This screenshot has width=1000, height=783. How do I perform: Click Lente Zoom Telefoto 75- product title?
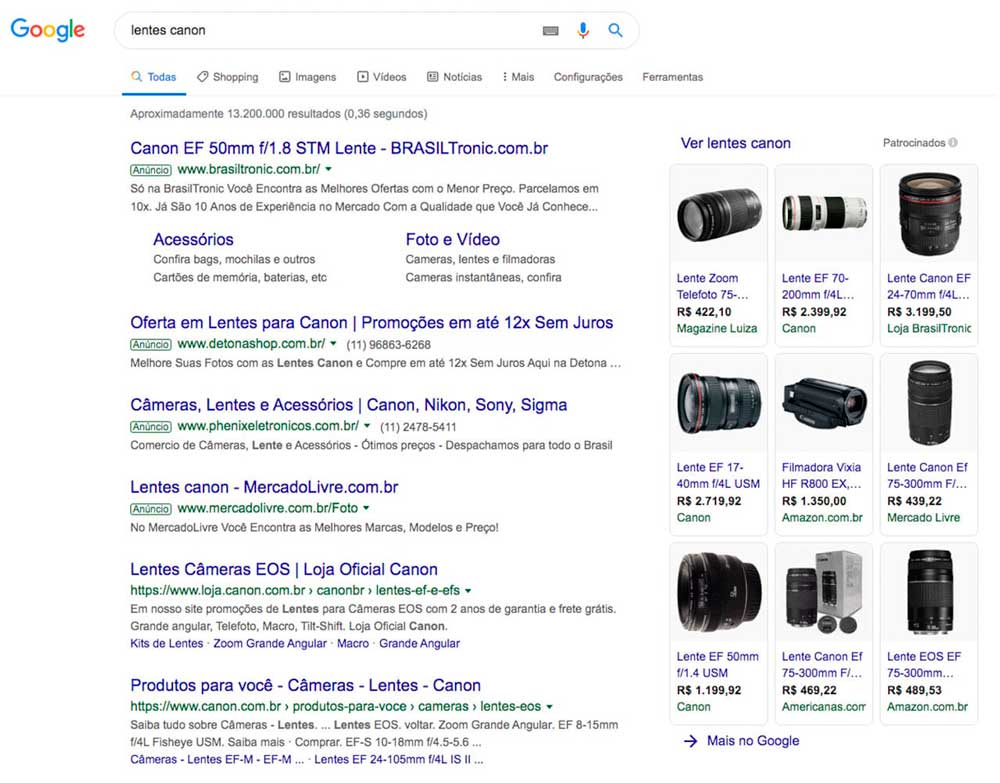click(x=712, y=286)
